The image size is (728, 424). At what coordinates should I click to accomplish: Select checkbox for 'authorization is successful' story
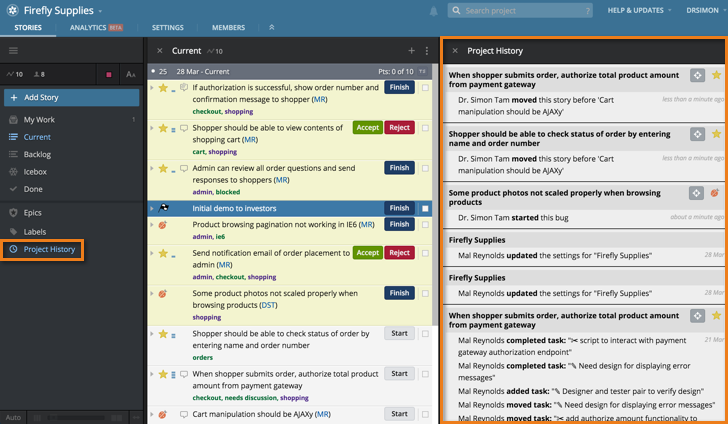(x=425, y=87)
